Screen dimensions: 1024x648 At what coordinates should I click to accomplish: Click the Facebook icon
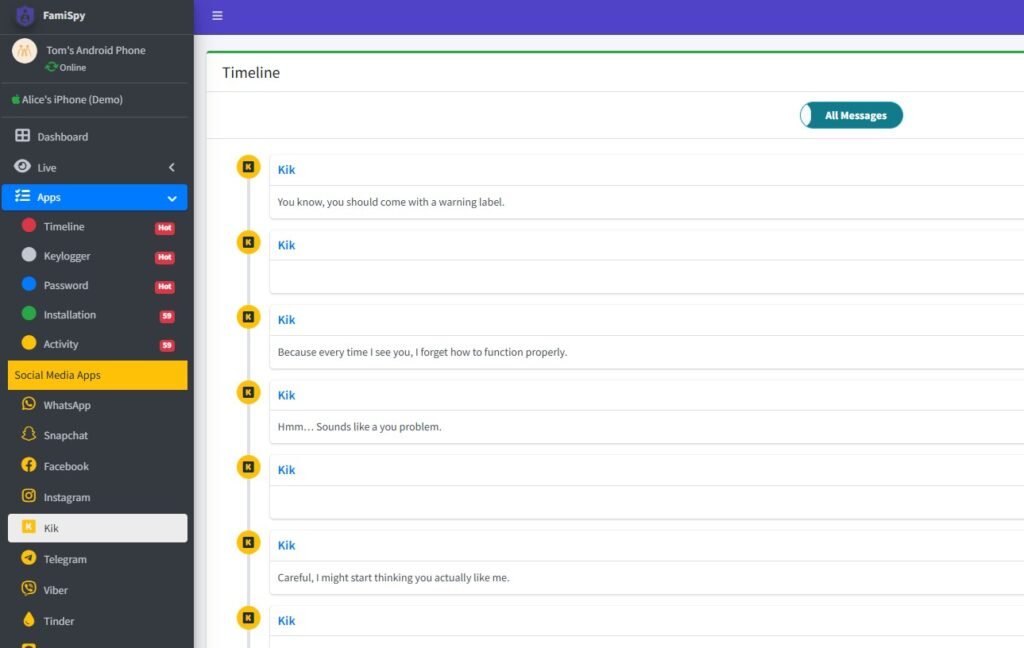click(x=29, y=464)
